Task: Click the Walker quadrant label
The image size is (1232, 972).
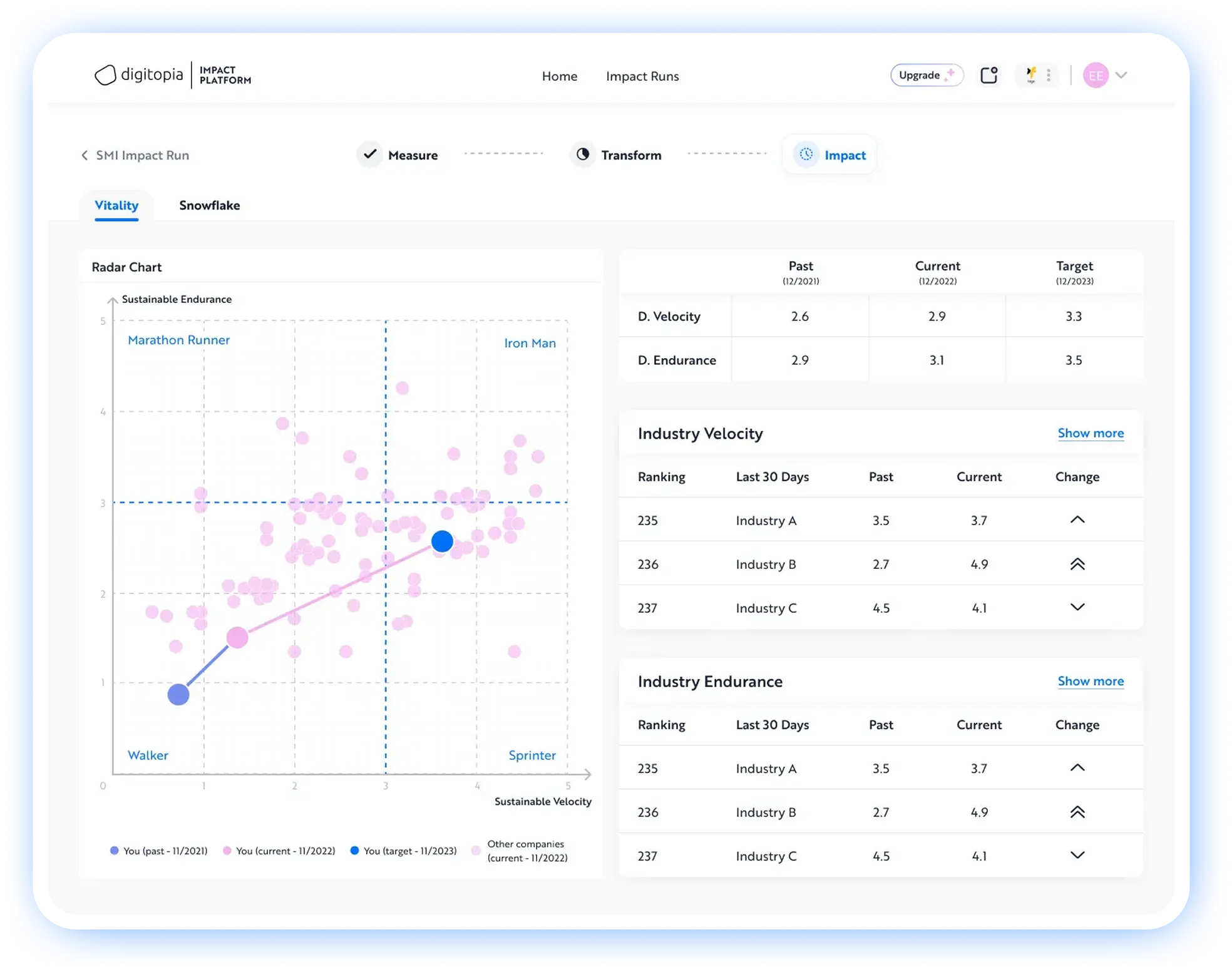Action: (148, 755)
